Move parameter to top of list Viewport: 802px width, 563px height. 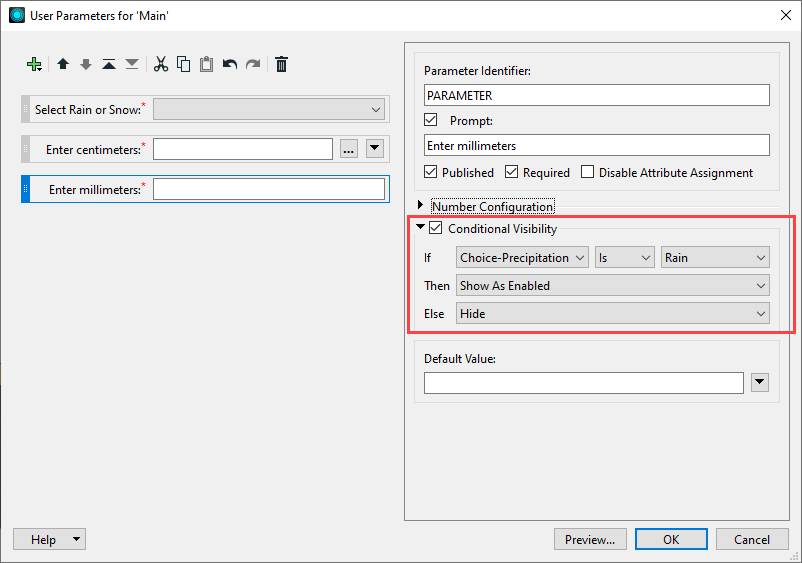[109, 64]
